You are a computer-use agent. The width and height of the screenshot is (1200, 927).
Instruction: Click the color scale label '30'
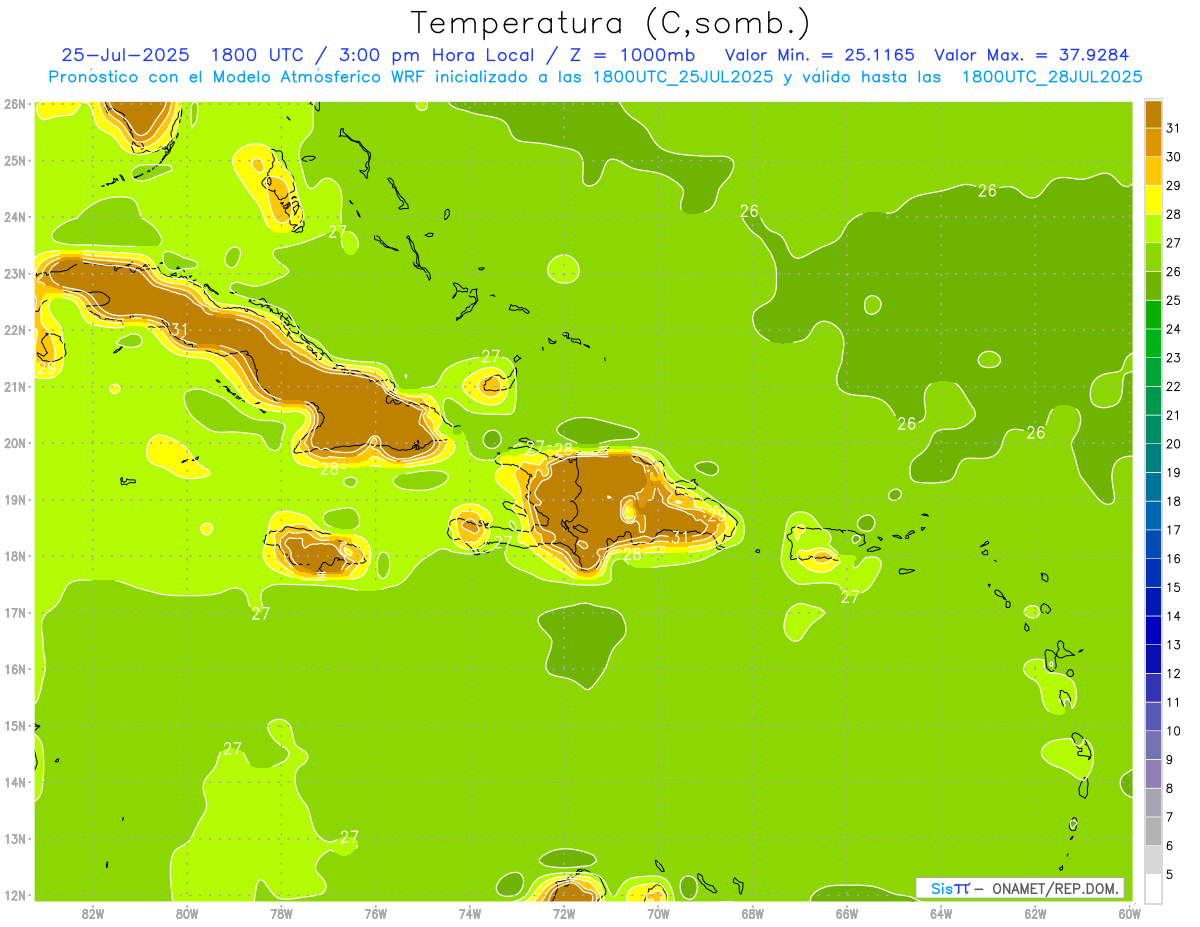pos(1173,156)
